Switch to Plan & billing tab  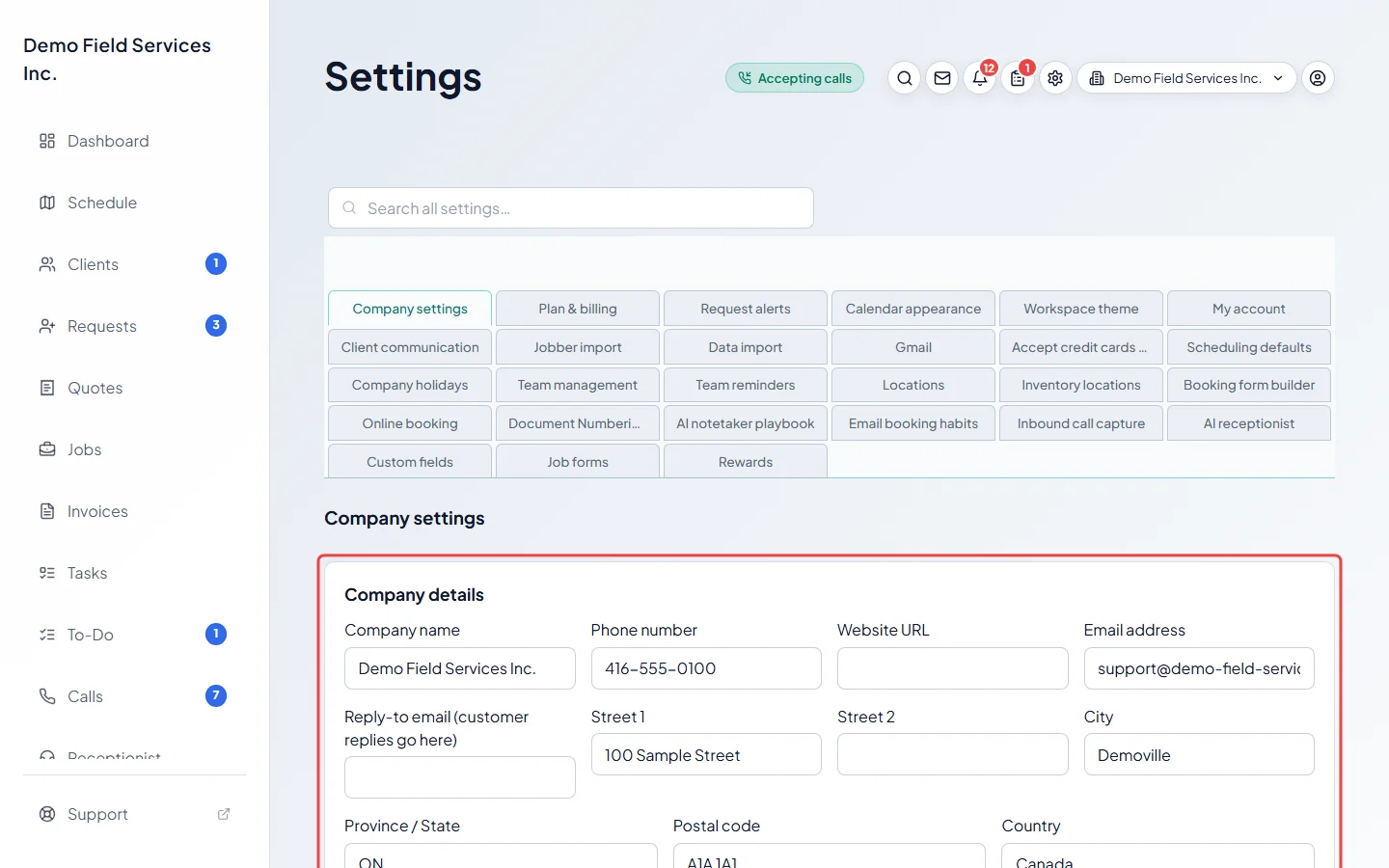[578, 309]
